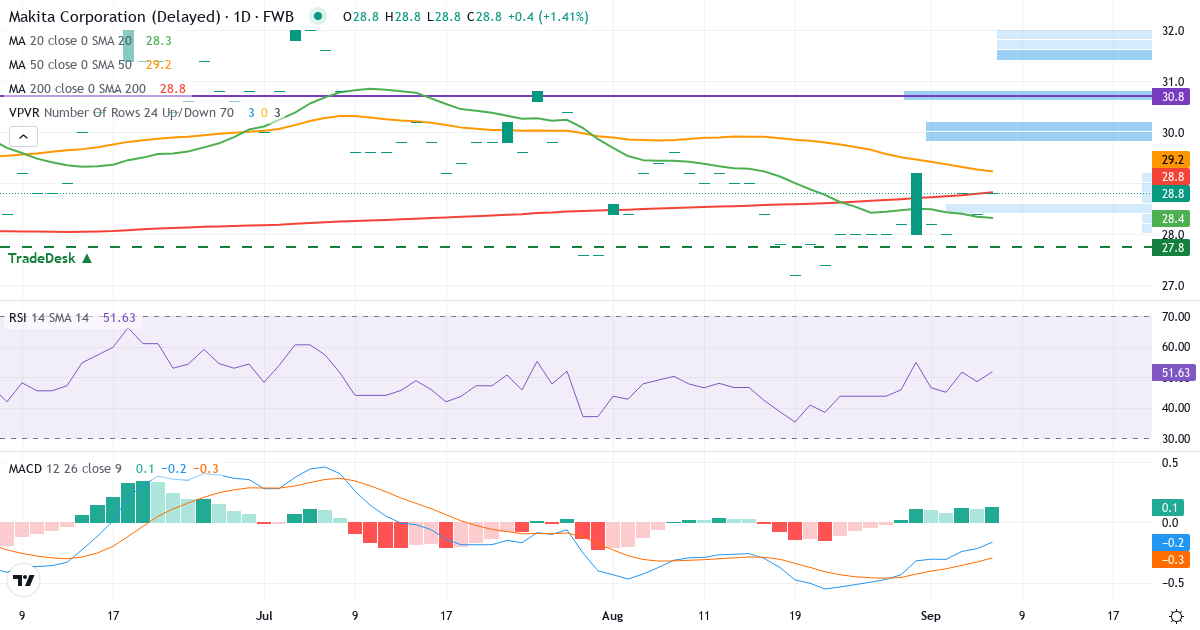This screenshot has width=1200, height=630.
Task: Click the Aug date axis label
Action: pos(613,616)
